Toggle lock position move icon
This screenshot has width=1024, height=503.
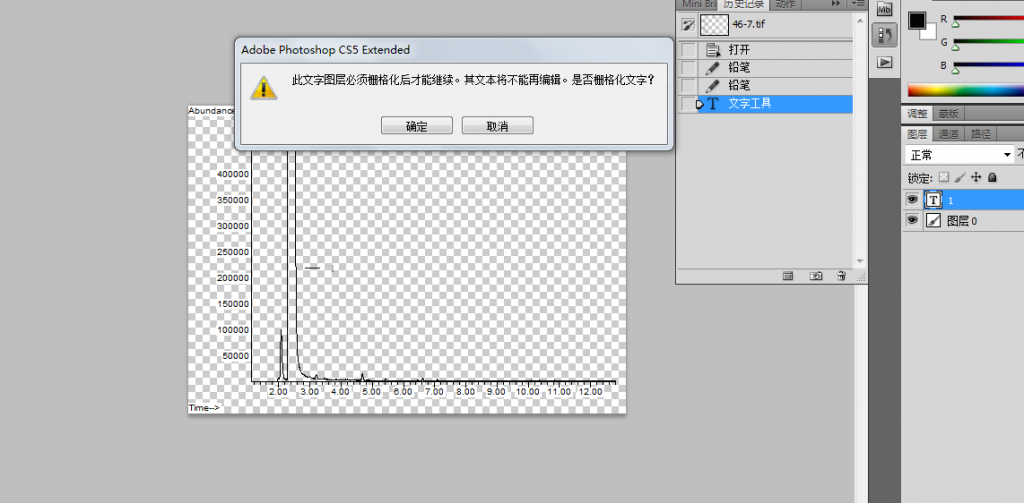click(x=976, y=177)
